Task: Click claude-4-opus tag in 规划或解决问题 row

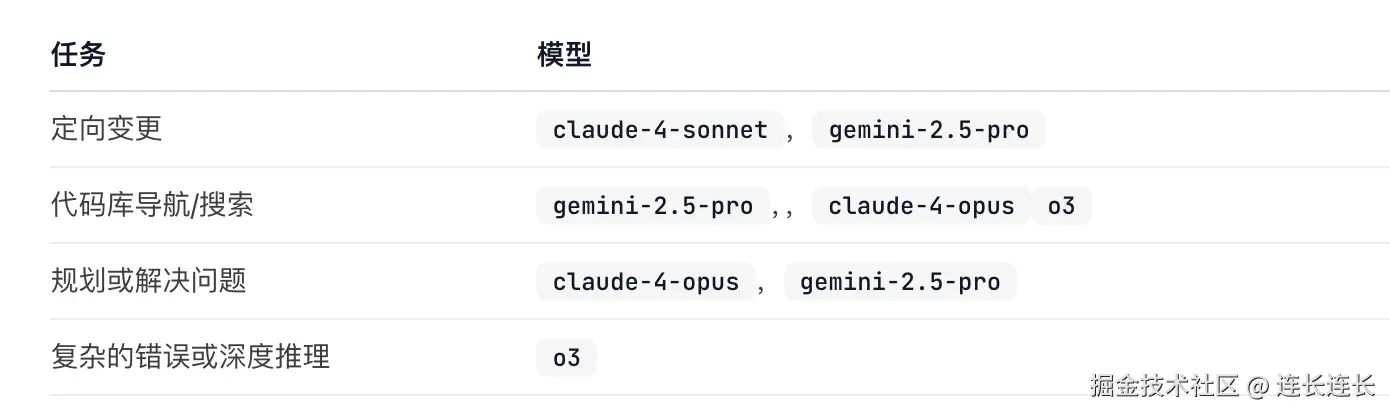Action: pos(646,282)
